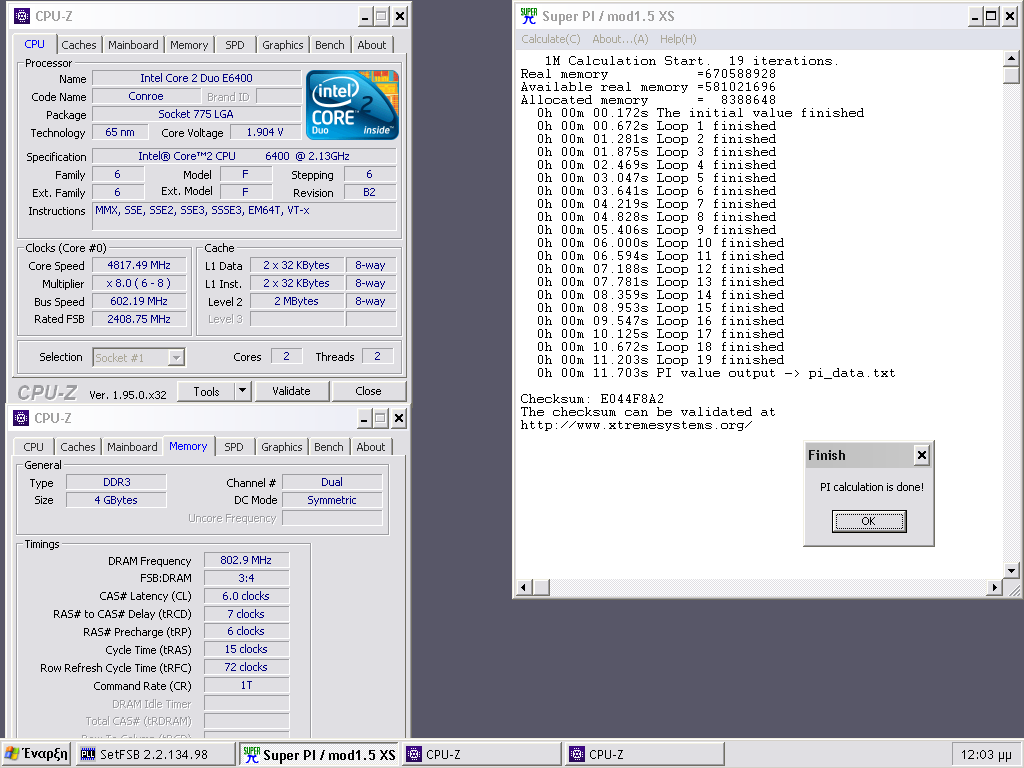The height and width of the screenshot is (768, 1024).
Task: Open the Mainboard tab in top CPU-Z window
Action: (x=133, y=44)
